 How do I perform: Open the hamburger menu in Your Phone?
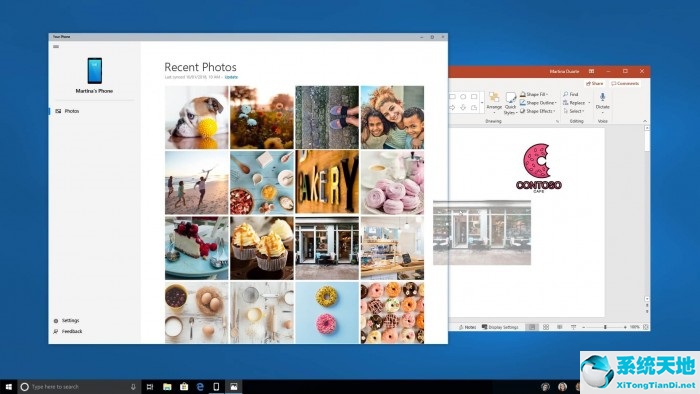click(x=56, y=46)
